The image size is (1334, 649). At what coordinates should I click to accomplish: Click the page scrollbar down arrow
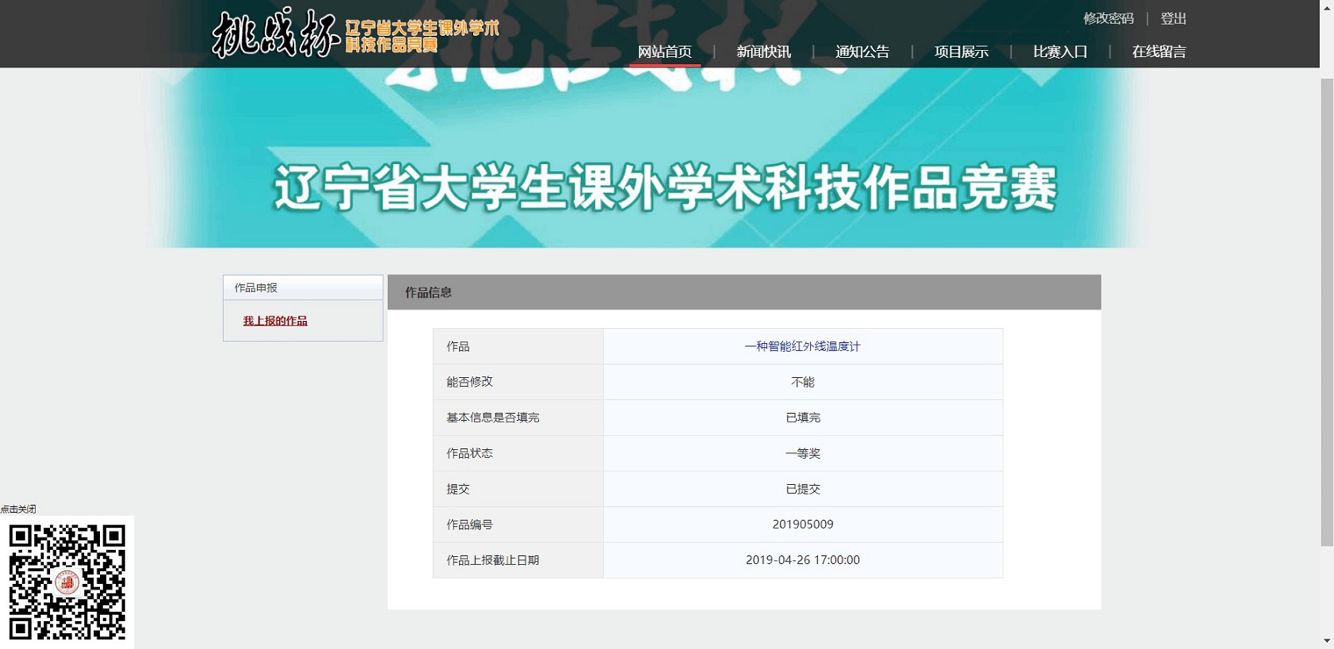(1326, 641)
